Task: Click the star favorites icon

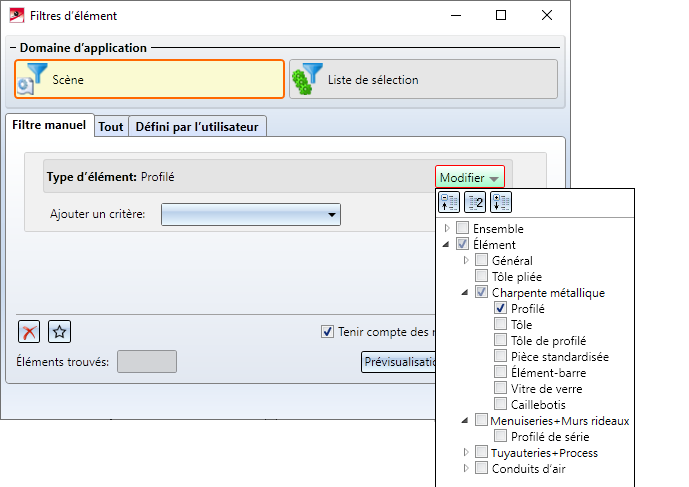Action: point(60,333)
